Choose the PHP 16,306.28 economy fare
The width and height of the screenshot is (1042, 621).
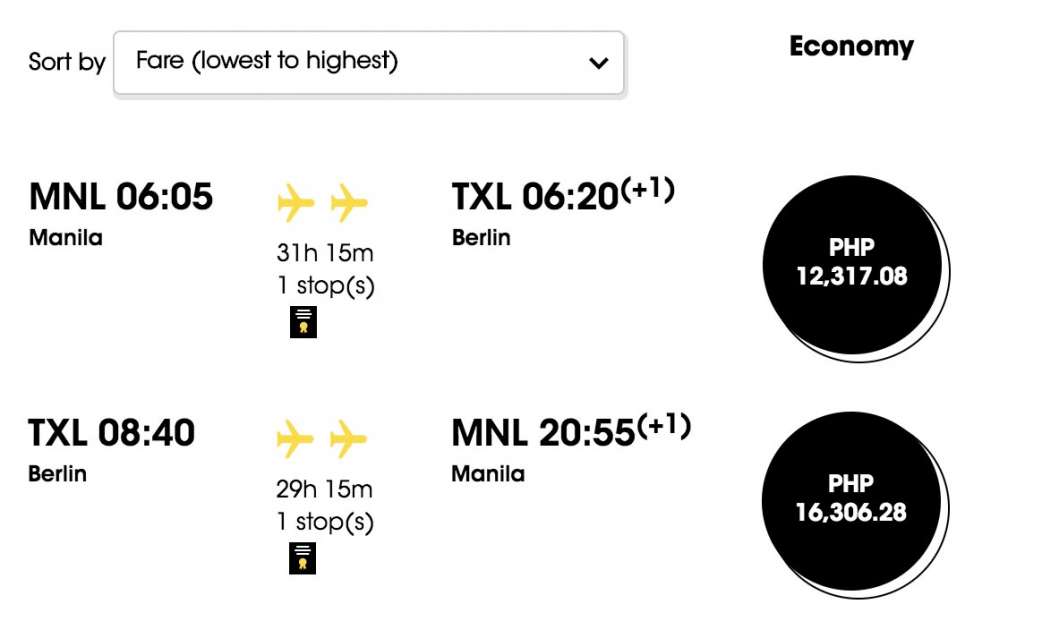coord(852,499)
